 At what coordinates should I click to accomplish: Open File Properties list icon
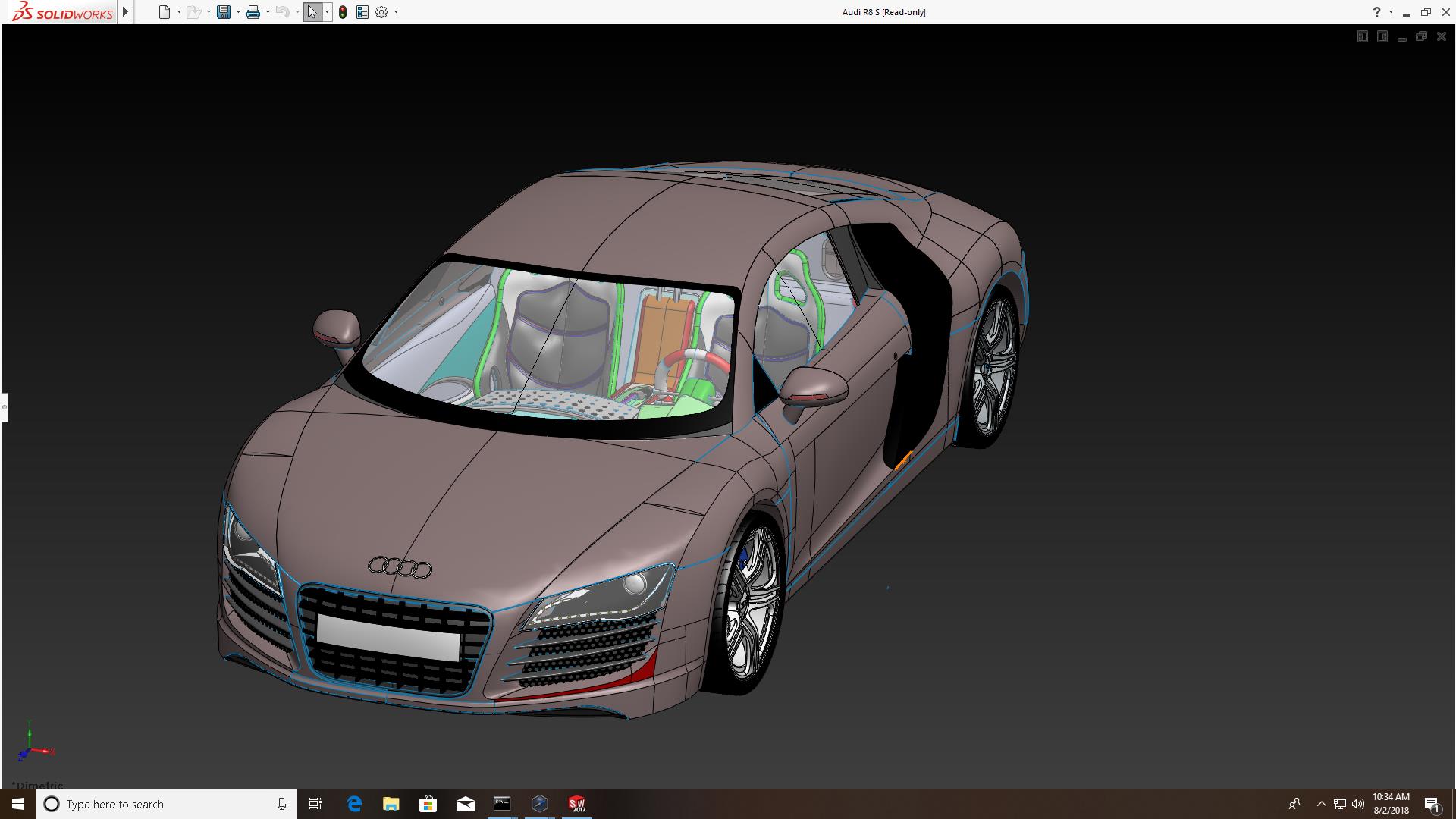pos(362,12)
